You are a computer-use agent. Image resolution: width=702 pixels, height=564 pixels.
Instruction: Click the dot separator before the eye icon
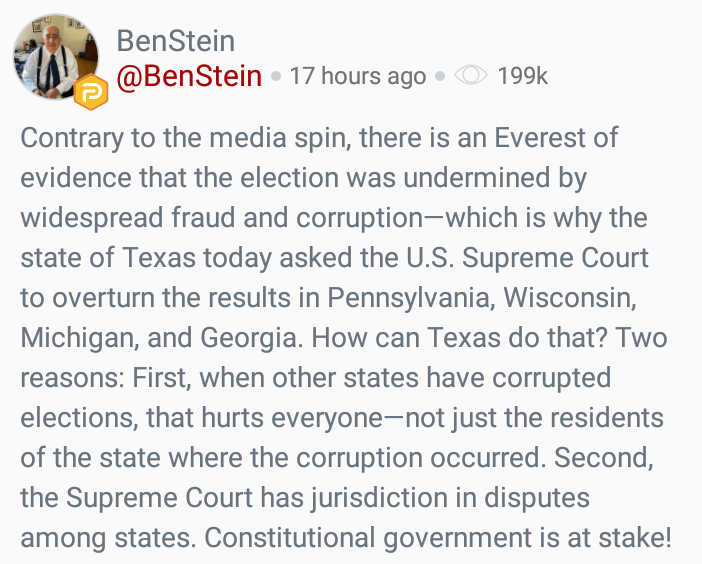[x=440, y=76]
